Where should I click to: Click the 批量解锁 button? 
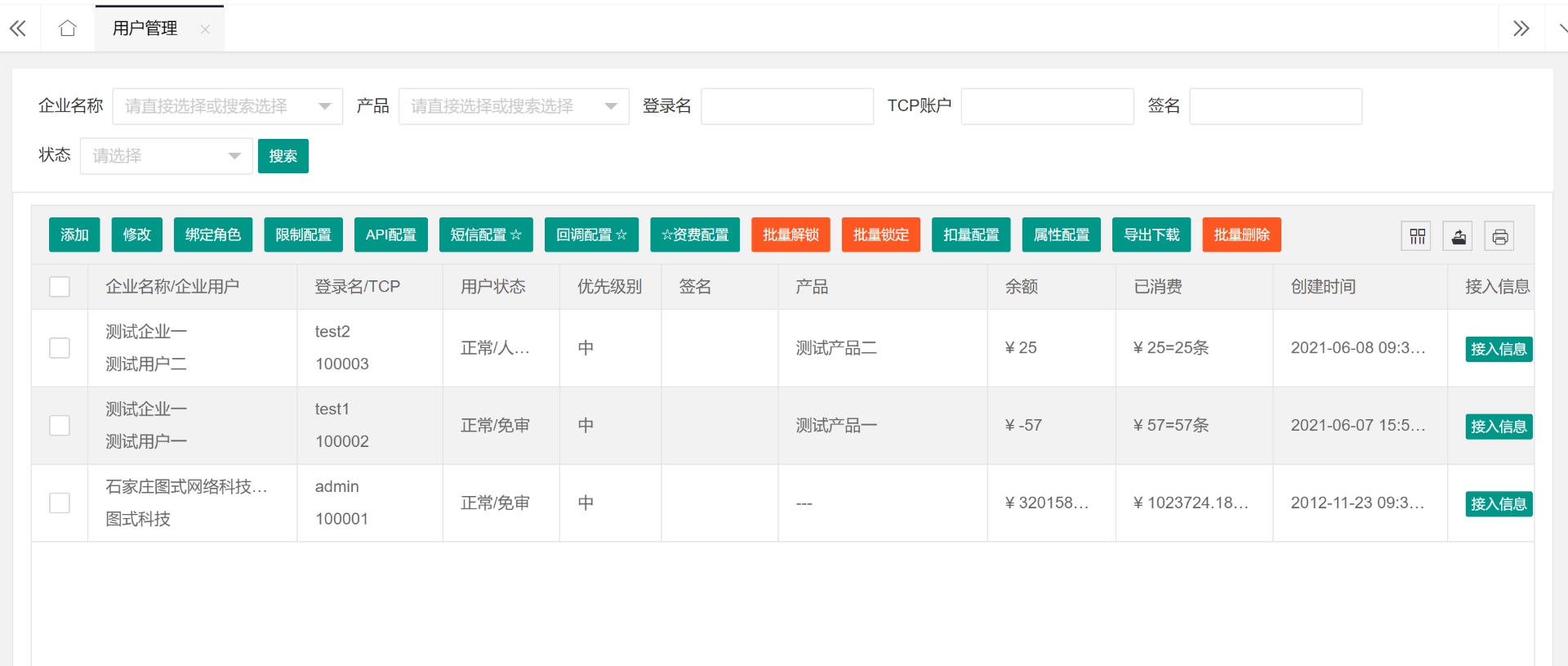tap(791, 235)
